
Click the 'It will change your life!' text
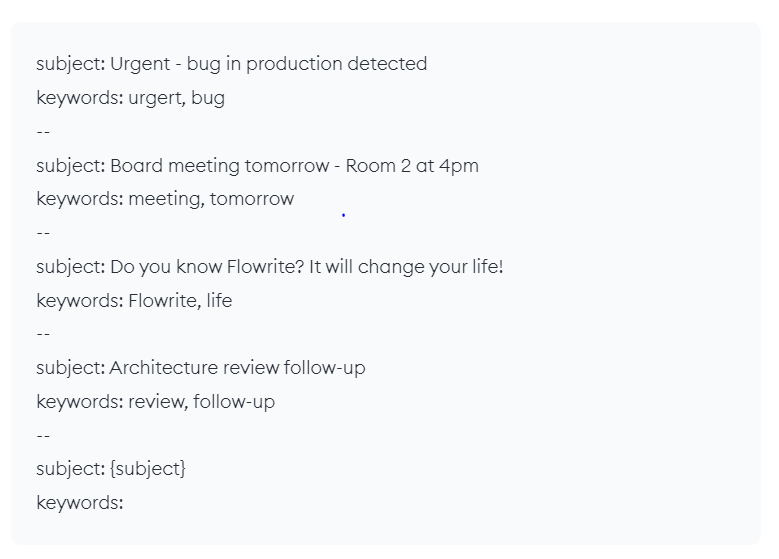pyautogui.click(x=406, y=267)
